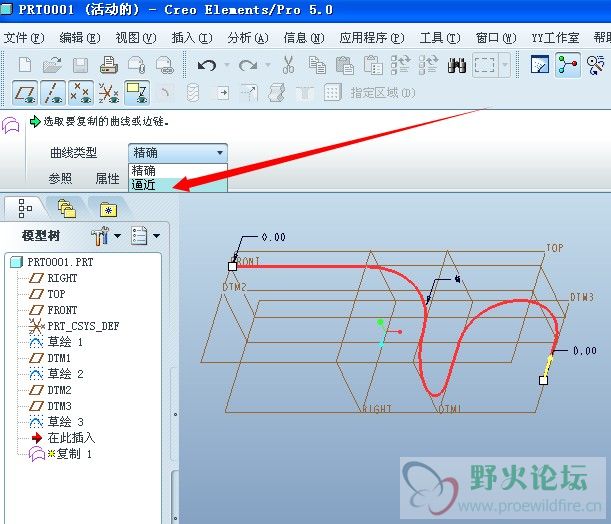Click the Save disk icon
This screenshot has height=524, width=611.
tap(80, 65)
